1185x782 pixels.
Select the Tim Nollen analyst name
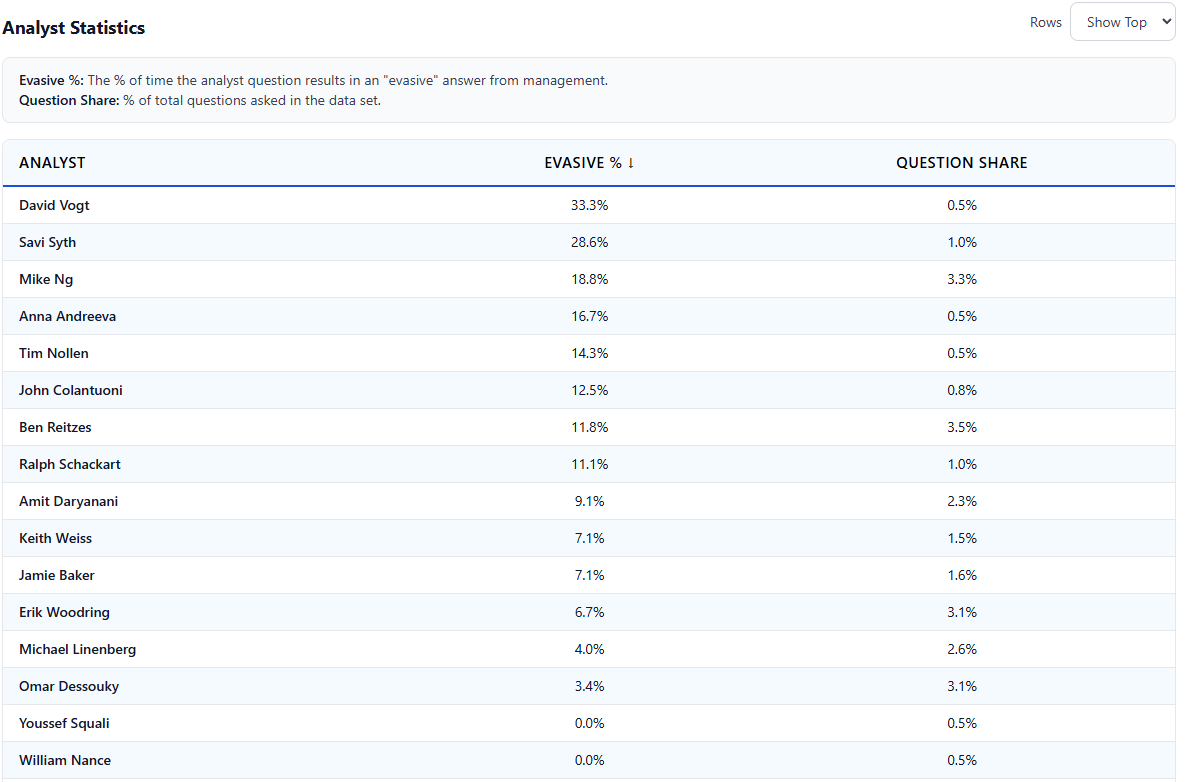point(54,354)
